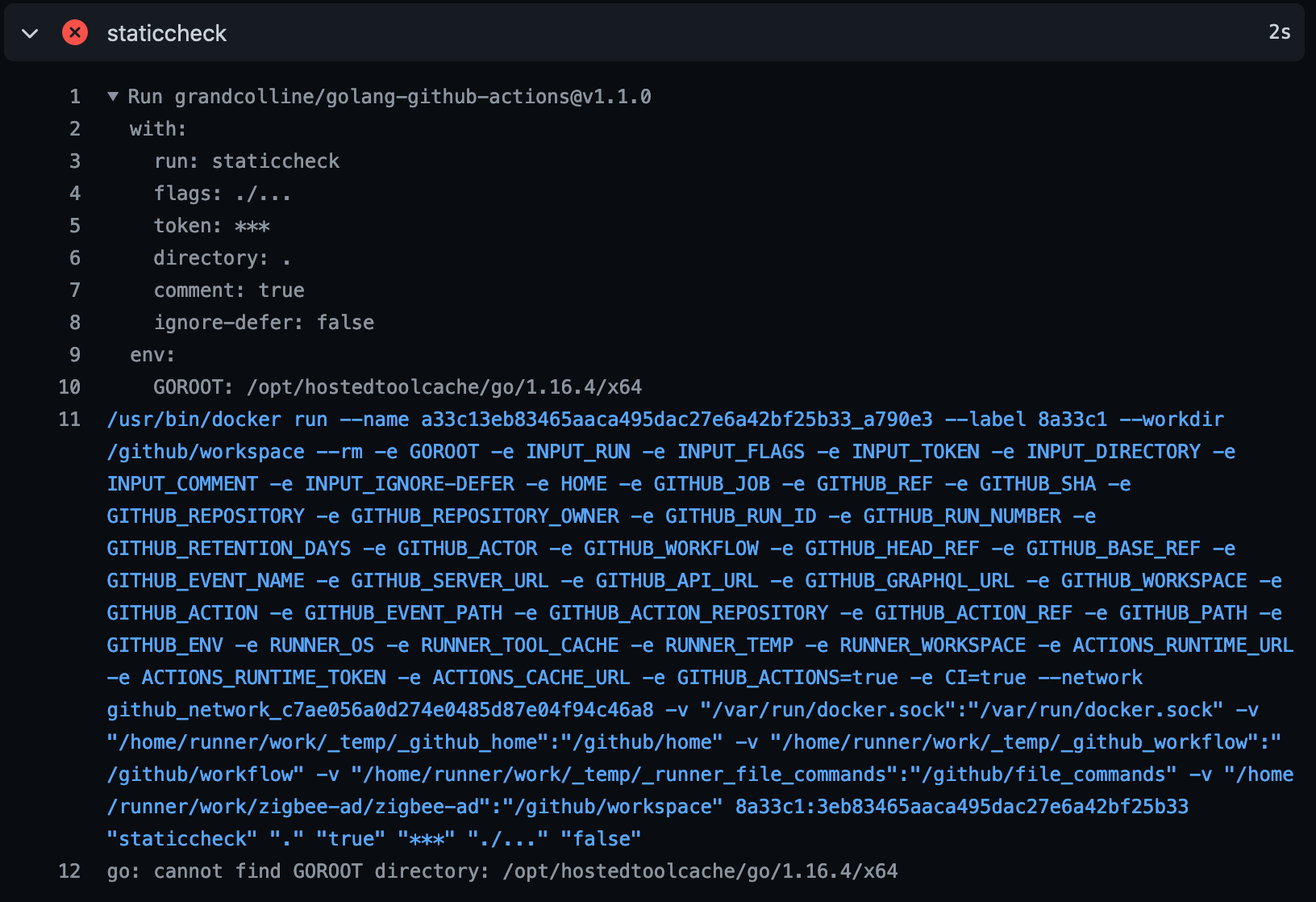
Task: Click 'GITHUB_REPOSITORY -e GITHUB_REPOSITORY_OWNER' text
Action: point(364,516)
